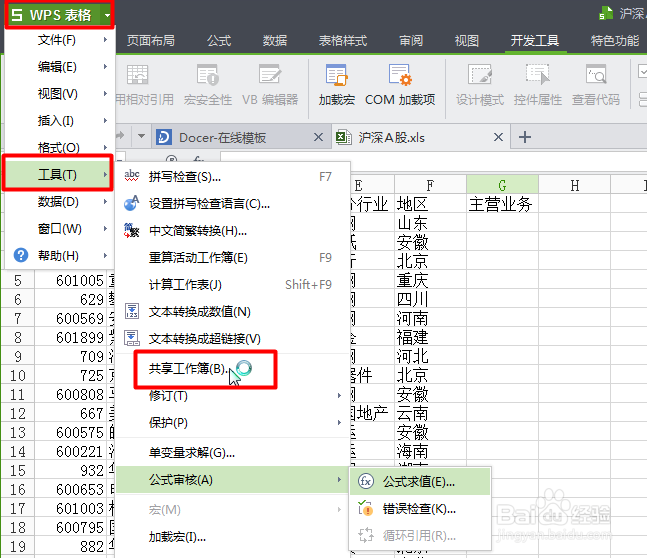The width and height of the screenshot is (647, 558).
Task: Open the 文件(F) menu
Action: click(x=59, y=40)
